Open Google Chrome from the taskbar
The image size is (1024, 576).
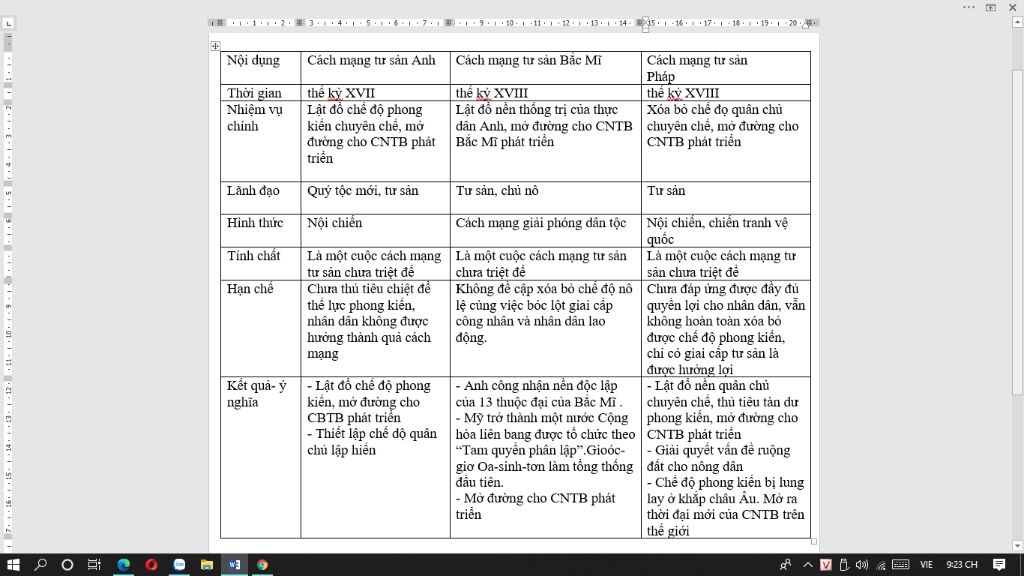(x=262, y=565)
